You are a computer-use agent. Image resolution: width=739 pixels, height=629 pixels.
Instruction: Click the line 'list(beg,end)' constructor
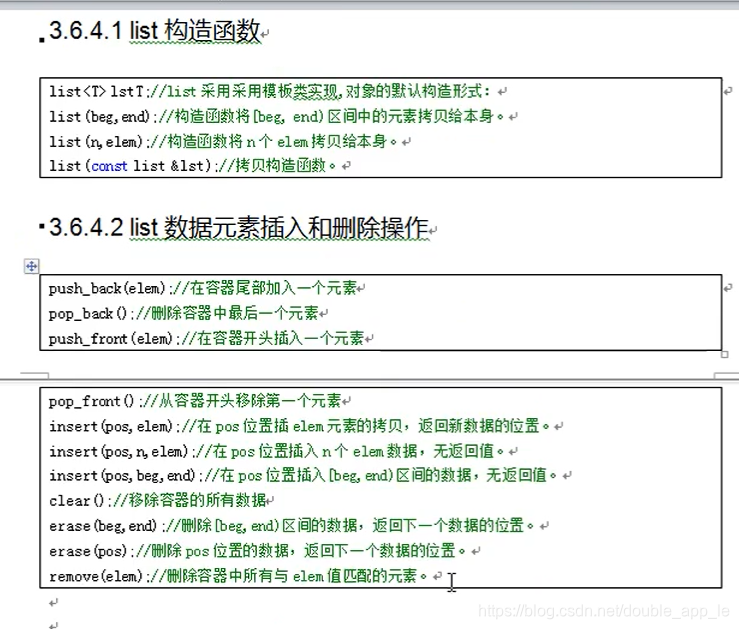point(276,116)
